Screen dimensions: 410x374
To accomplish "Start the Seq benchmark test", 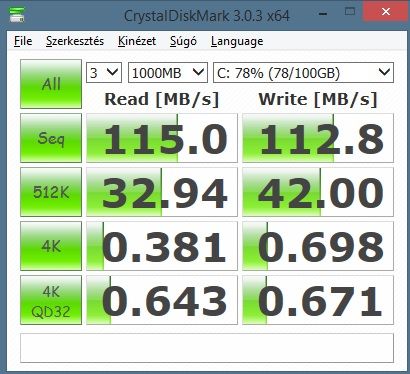I will point(51,138).
